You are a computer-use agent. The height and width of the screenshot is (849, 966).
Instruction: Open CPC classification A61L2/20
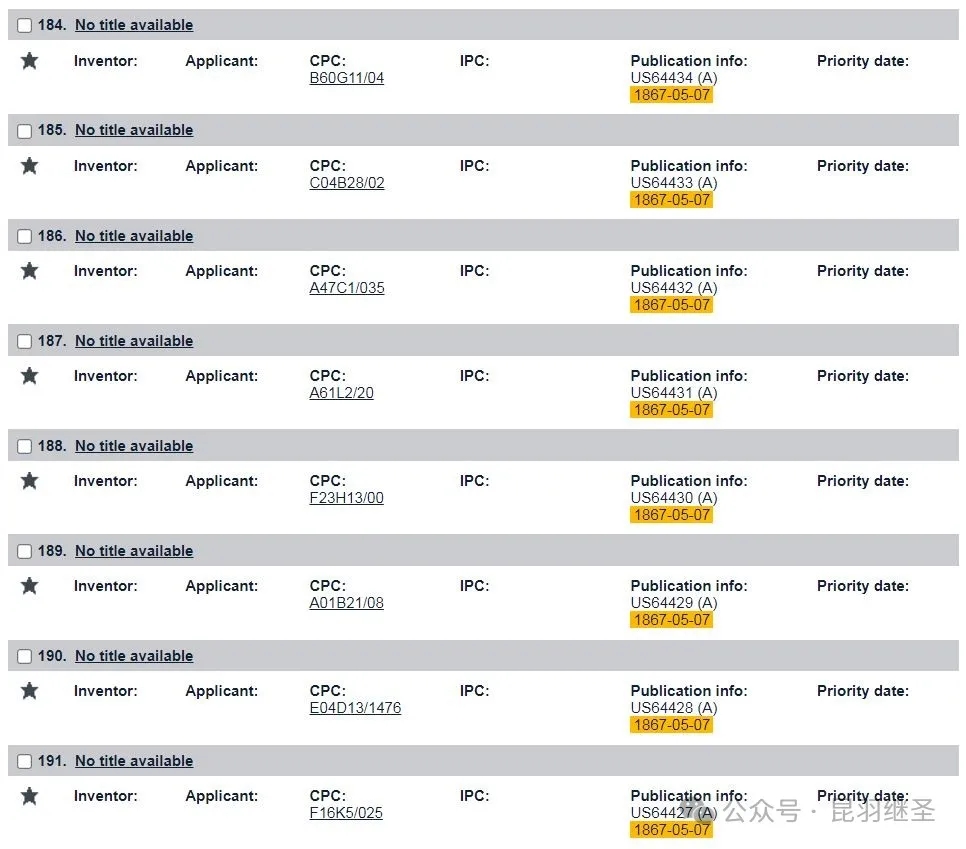click(341, 393)
